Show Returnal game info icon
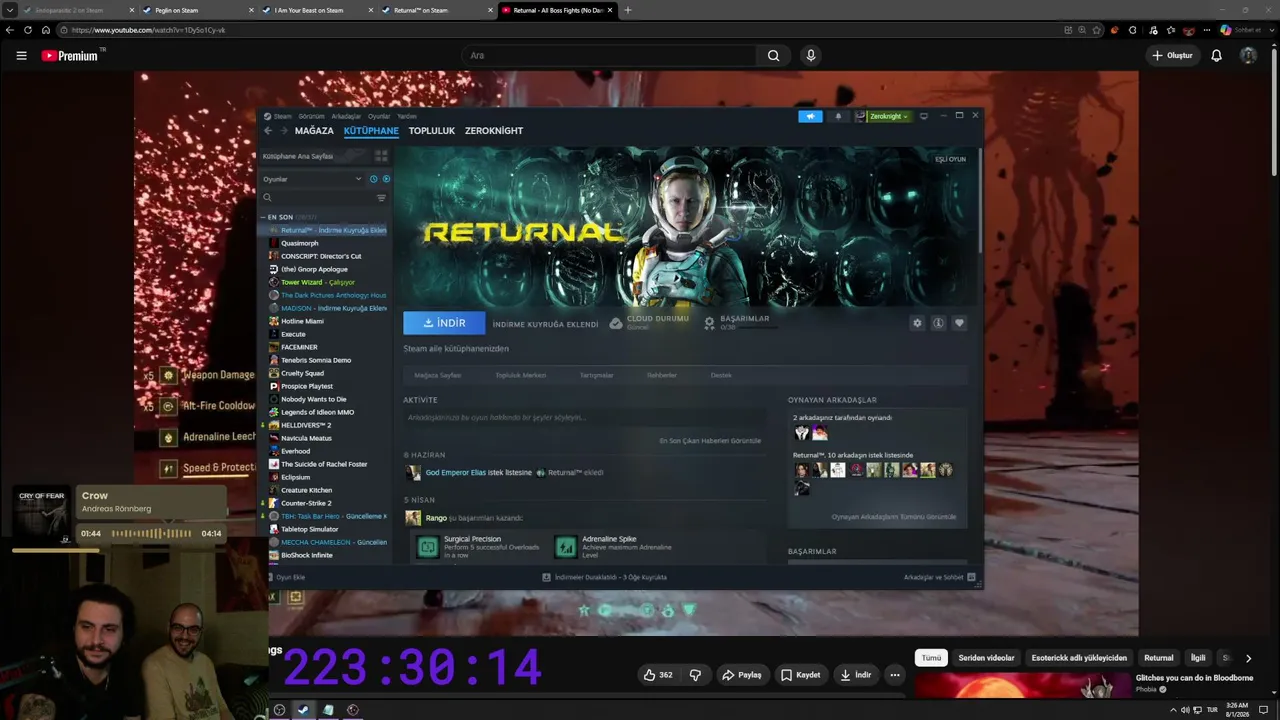The image size is (1280, 720). [x=938, y=323]
